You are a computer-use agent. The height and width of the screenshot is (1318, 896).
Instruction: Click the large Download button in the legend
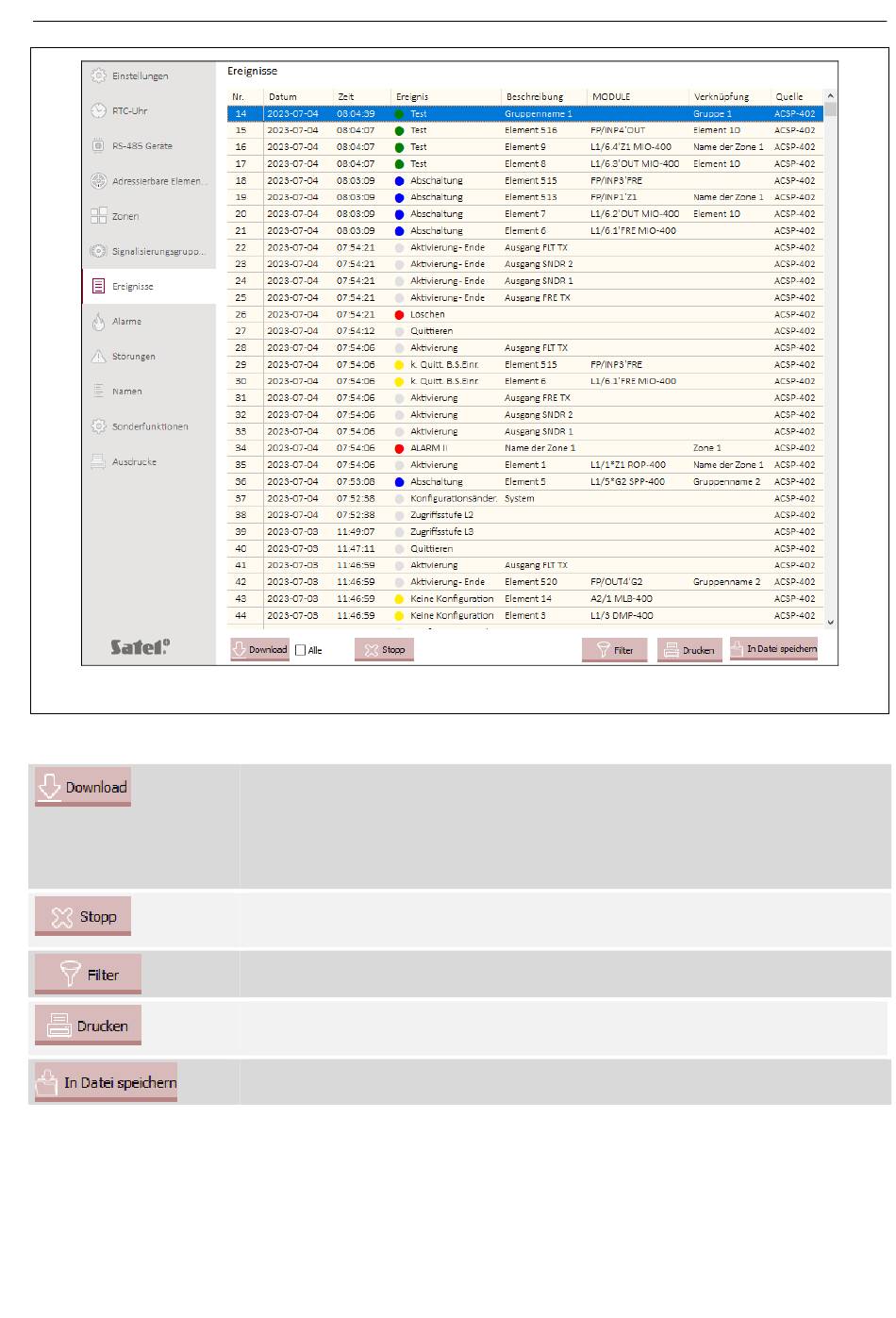click(83, 787)
